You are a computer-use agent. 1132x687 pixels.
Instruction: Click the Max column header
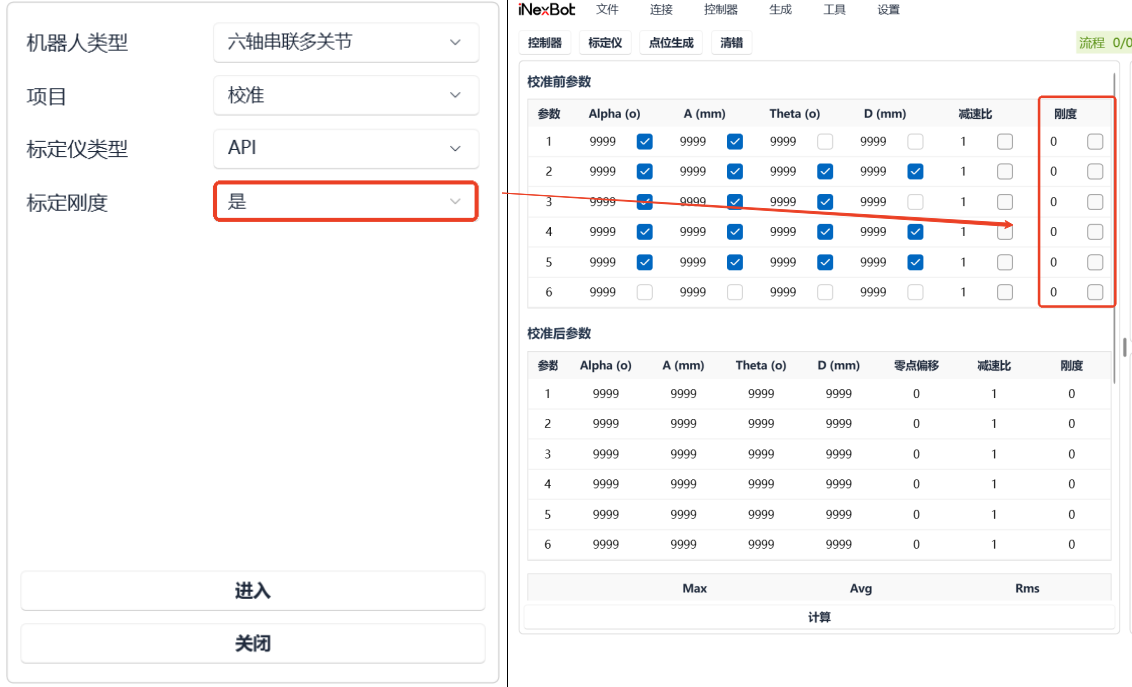point(695,588)
